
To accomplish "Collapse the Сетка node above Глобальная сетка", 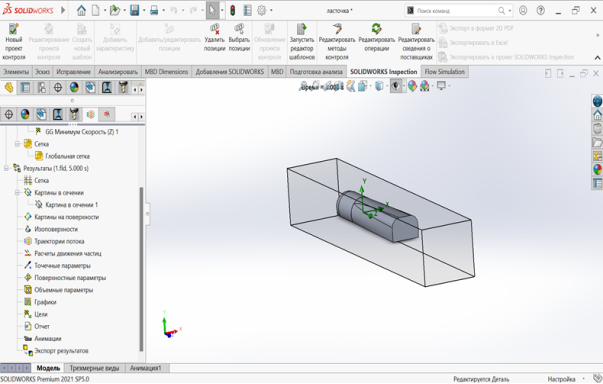I will [17, 144].
